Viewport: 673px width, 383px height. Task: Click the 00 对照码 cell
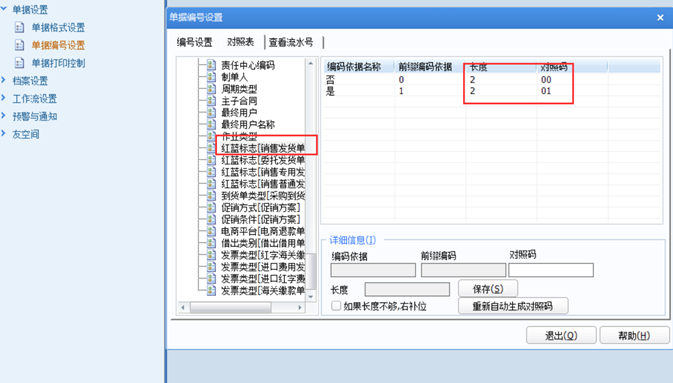coord(546,79)
